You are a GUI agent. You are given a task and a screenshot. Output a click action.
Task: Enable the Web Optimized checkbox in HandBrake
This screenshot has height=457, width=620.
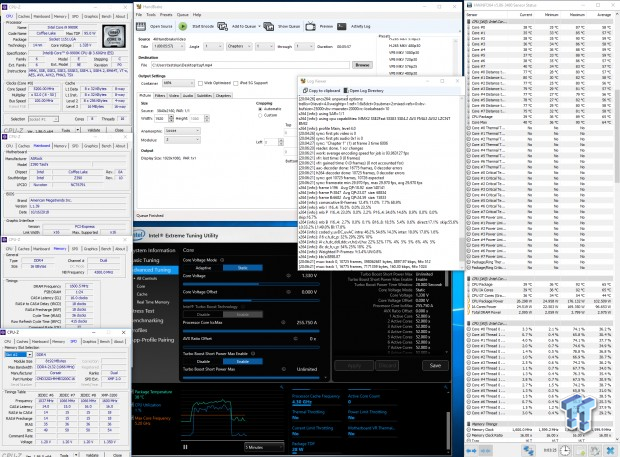200,83
